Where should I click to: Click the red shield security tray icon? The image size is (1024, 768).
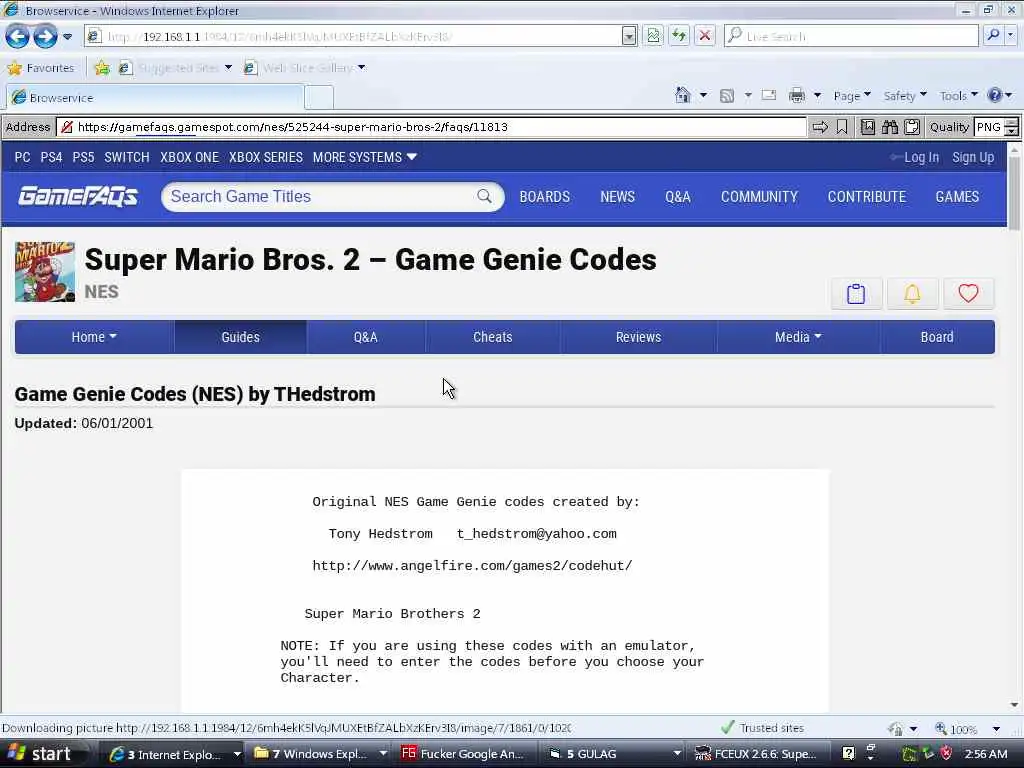(x=946, y=754)
